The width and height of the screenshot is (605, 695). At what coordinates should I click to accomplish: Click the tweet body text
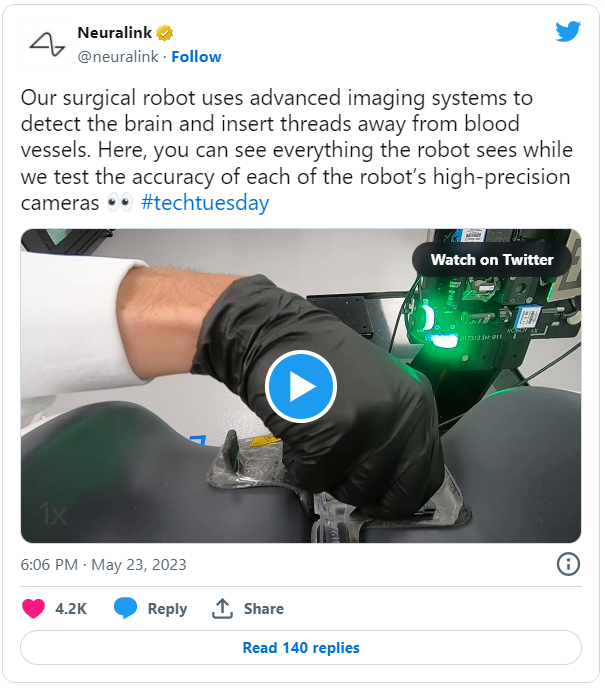pos(297,151)
